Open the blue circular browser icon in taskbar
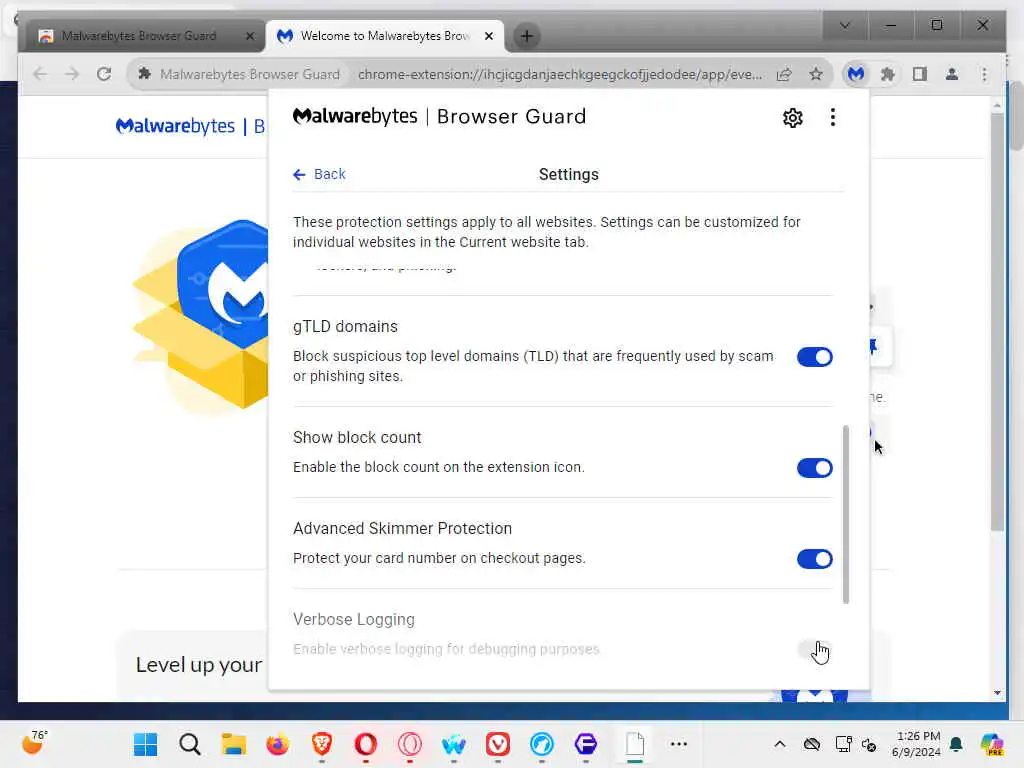The height and width of the screenshot is (768, 1024). [541, 744]
